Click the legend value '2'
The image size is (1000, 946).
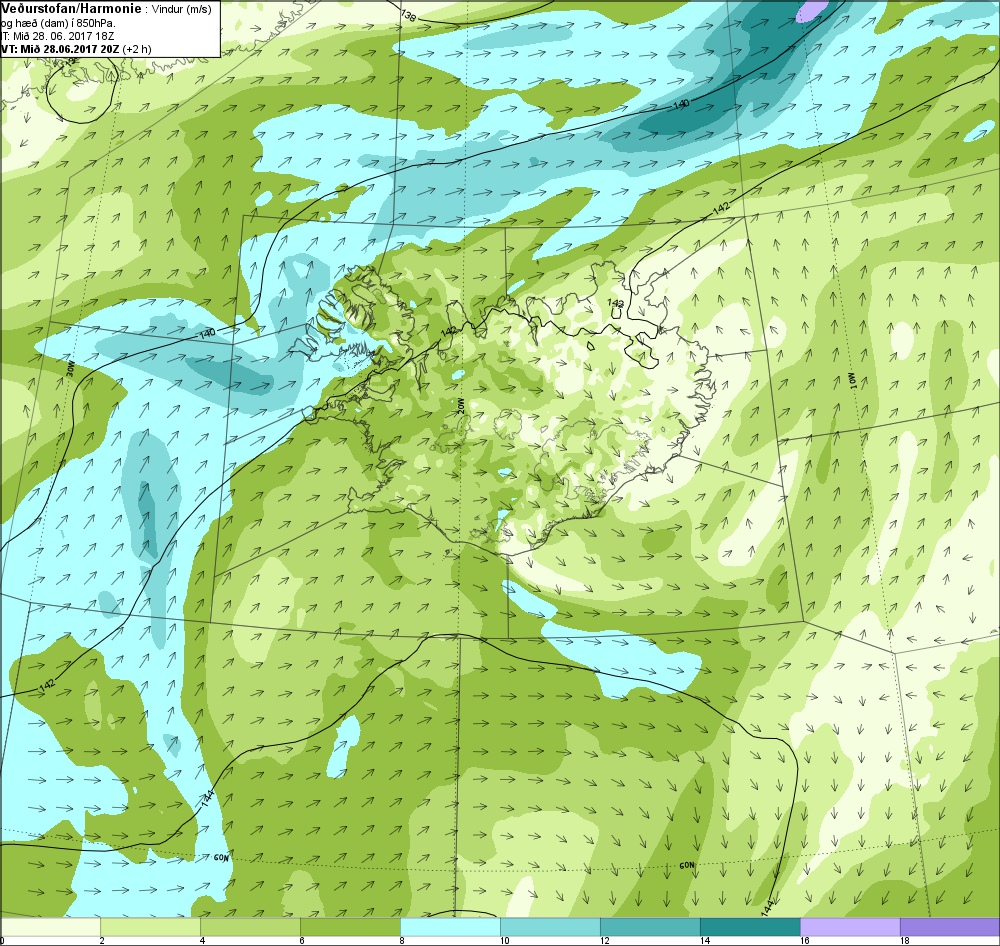[x=101, y=940]
